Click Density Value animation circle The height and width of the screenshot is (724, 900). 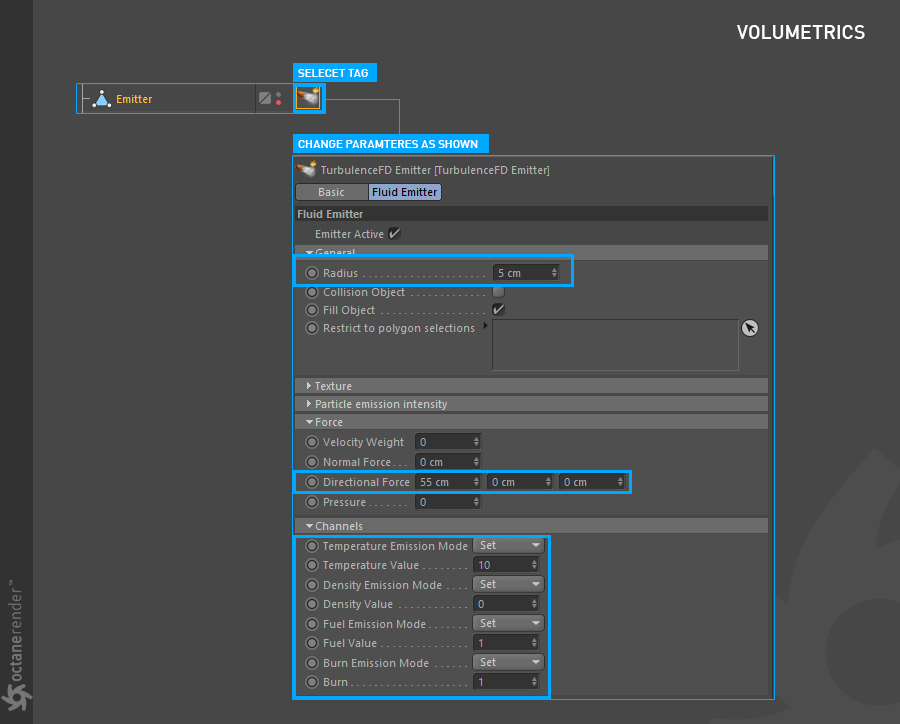[x=312, y=604]
